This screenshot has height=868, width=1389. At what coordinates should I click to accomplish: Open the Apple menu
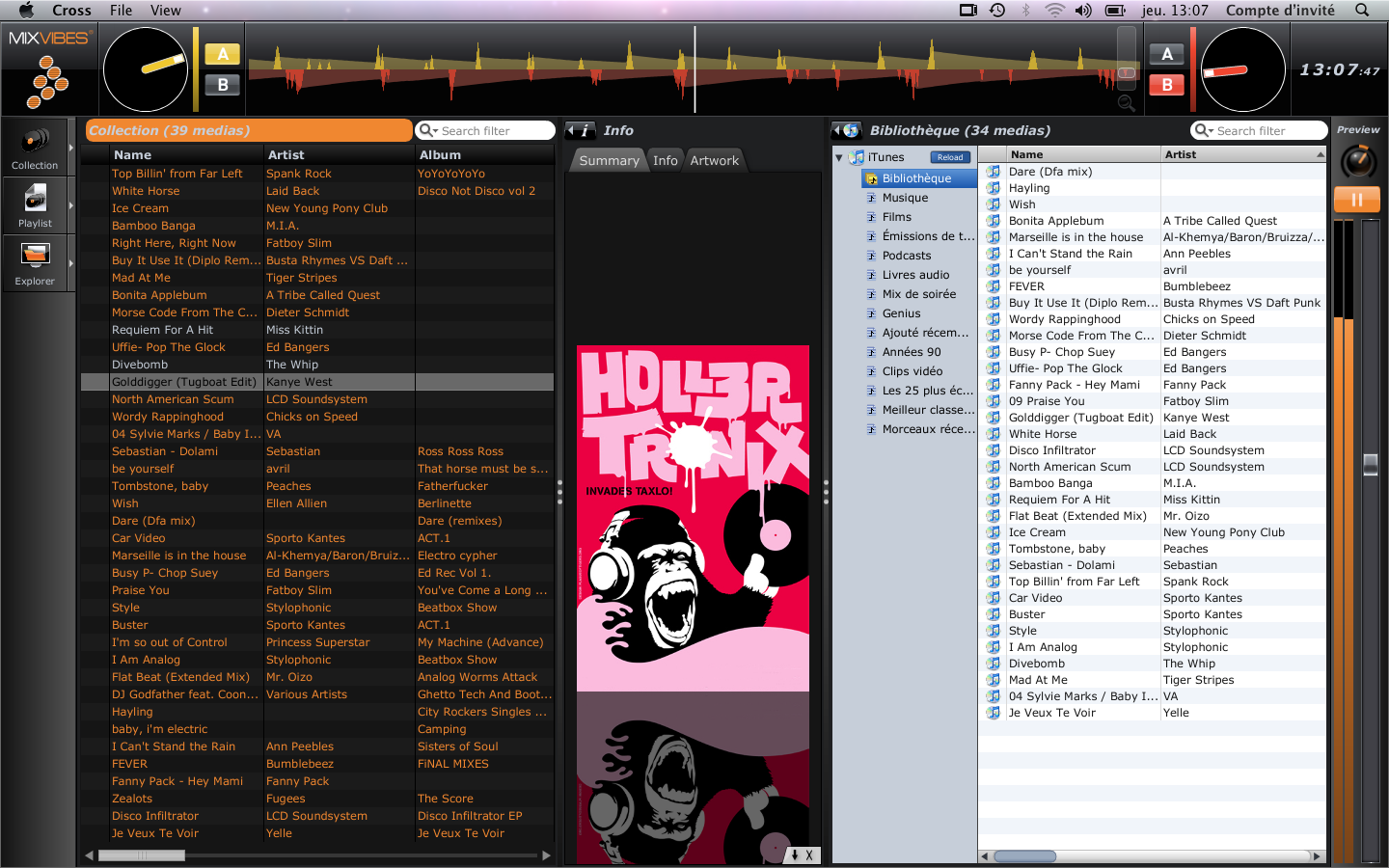point(26,10)
